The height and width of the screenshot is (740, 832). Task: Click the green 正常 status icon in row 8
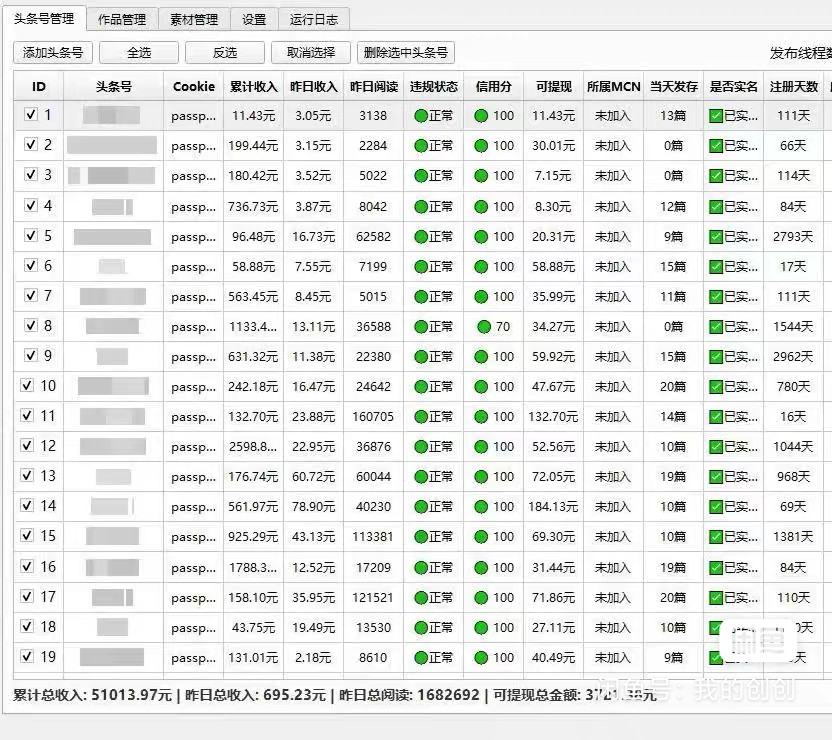421,327
